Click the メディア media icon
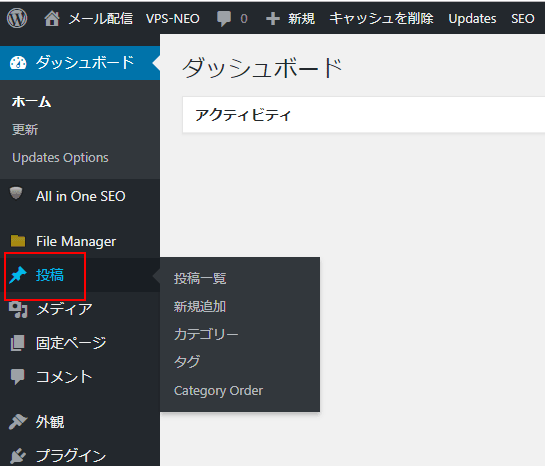The image size is (545, 466). click(18, 309)
